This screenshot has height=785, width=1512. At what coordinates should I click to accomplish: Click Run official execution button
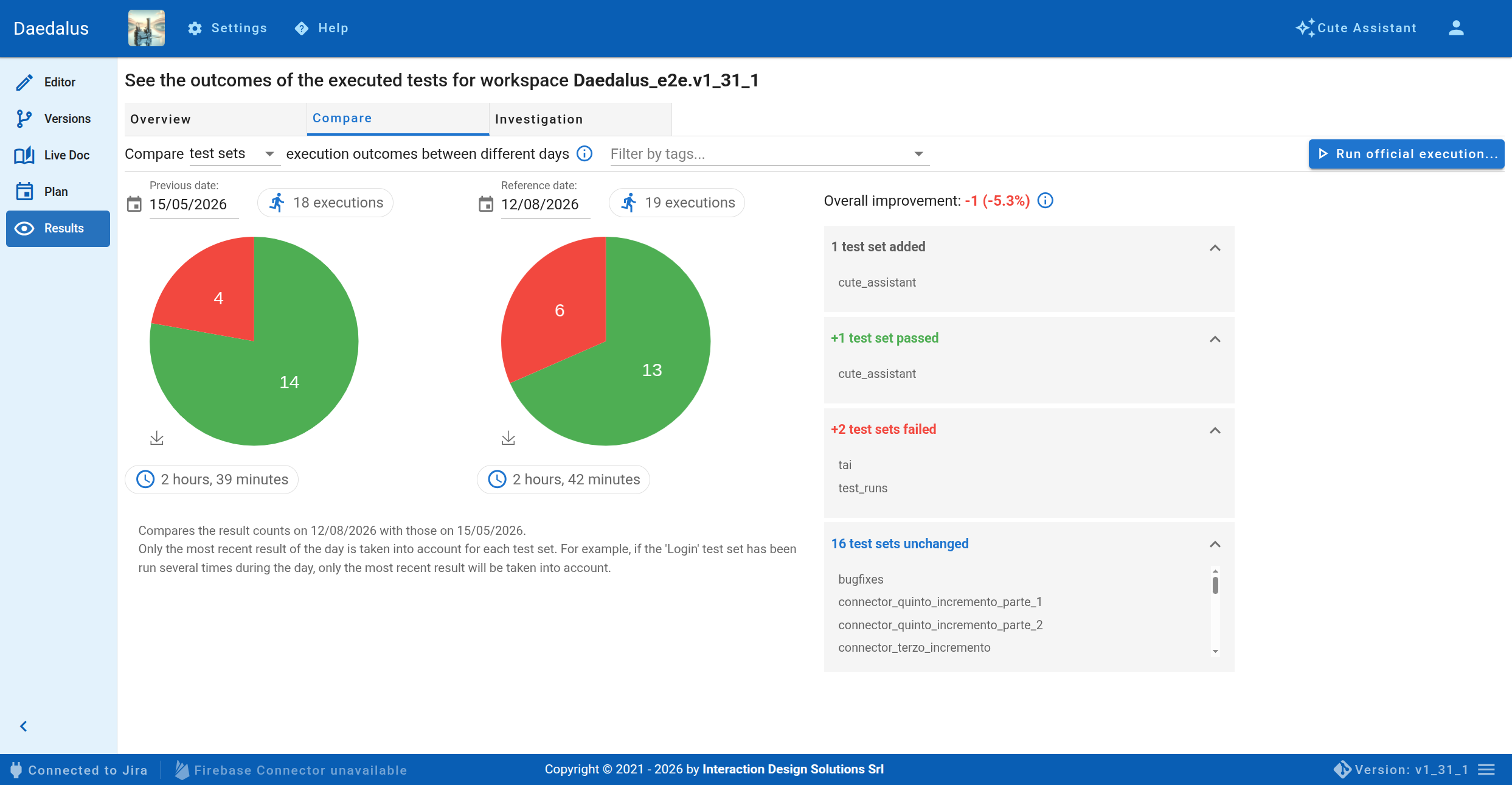pos(1406,154)
